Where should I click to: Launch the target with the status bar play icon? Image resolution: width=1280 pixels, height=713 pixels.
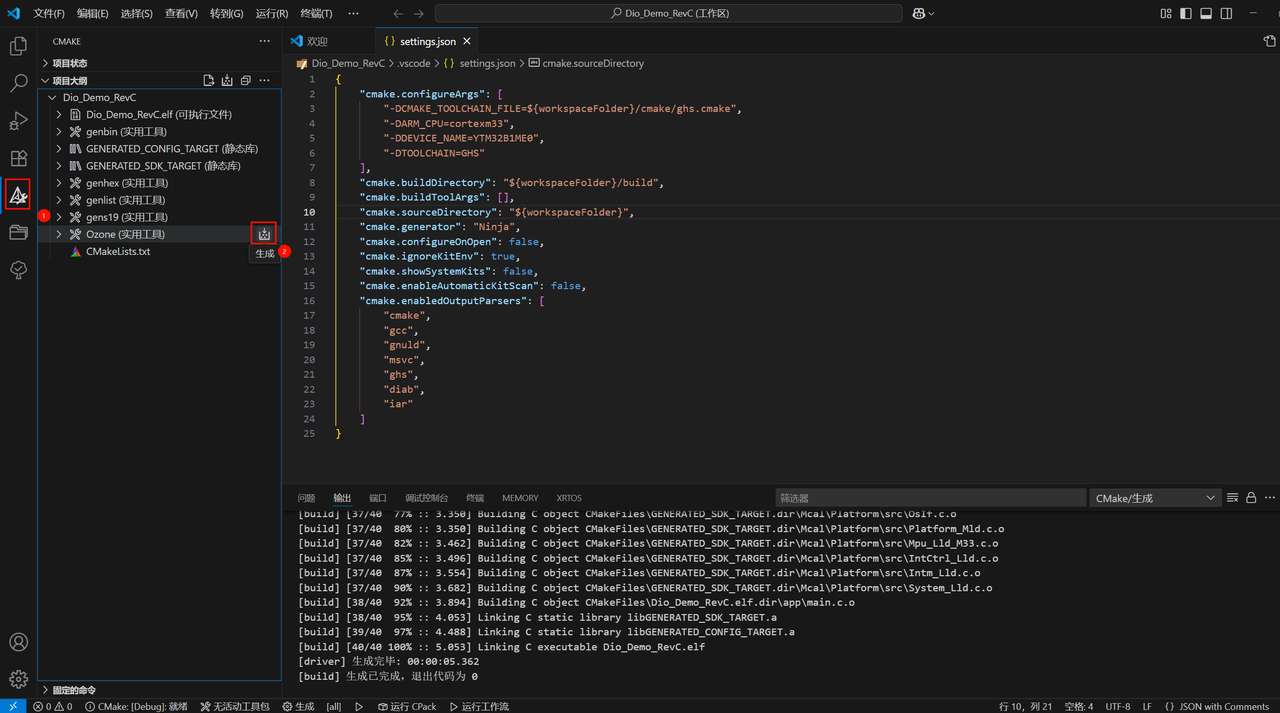359,706
